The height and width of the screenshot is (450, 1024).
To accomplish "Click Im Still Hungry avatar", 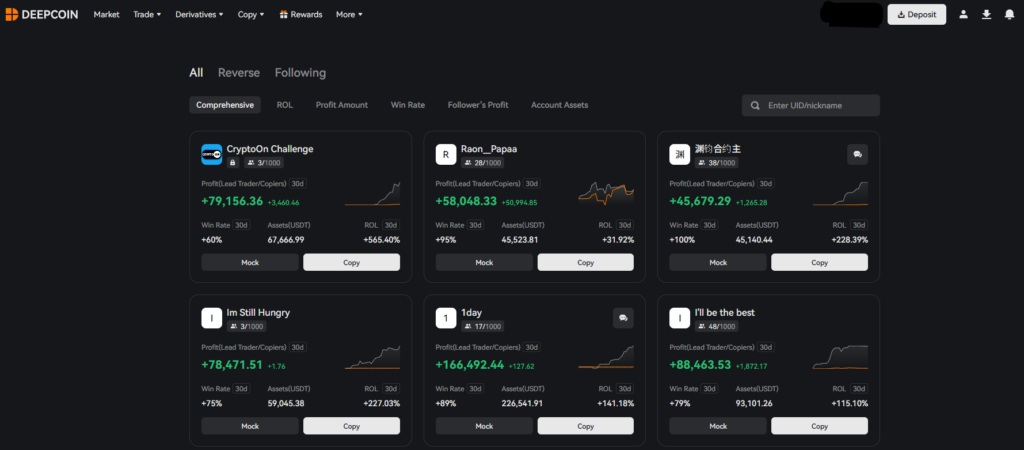I will click(x=212, y=318).
